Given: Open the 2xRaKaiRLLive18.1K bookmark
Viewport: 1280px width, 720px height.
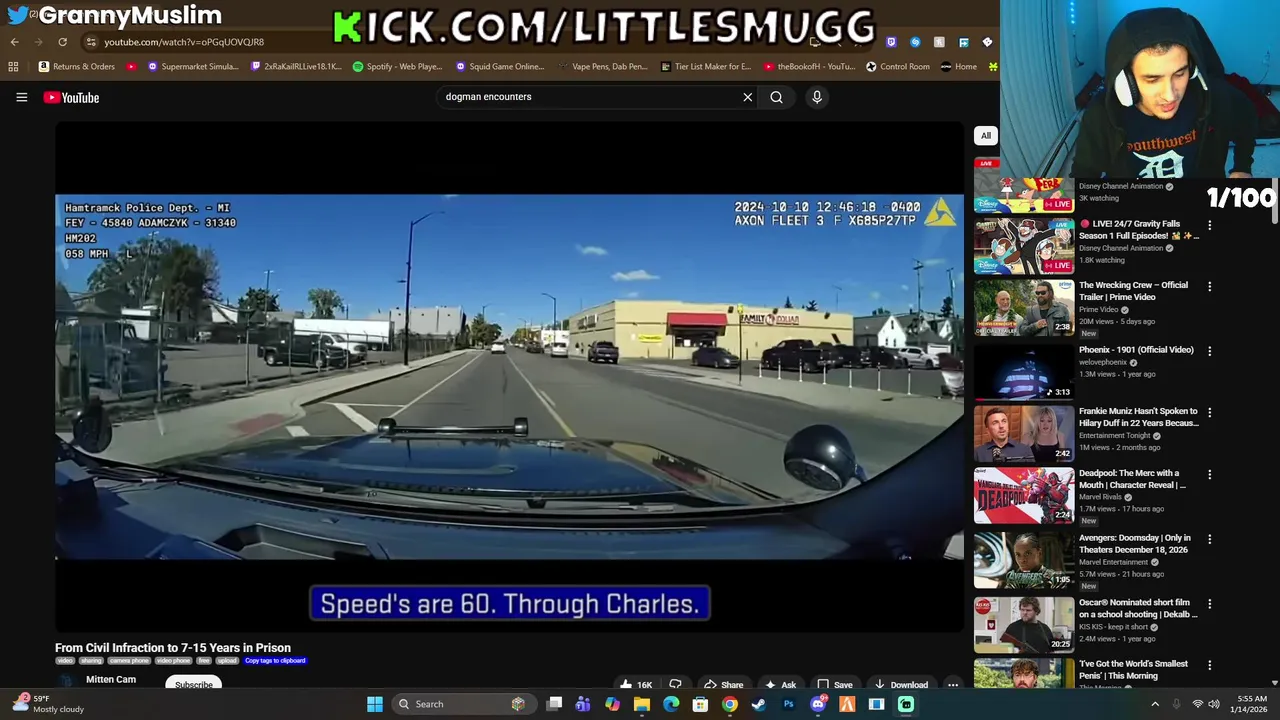Looking at the screenshot, I should 296,66.
